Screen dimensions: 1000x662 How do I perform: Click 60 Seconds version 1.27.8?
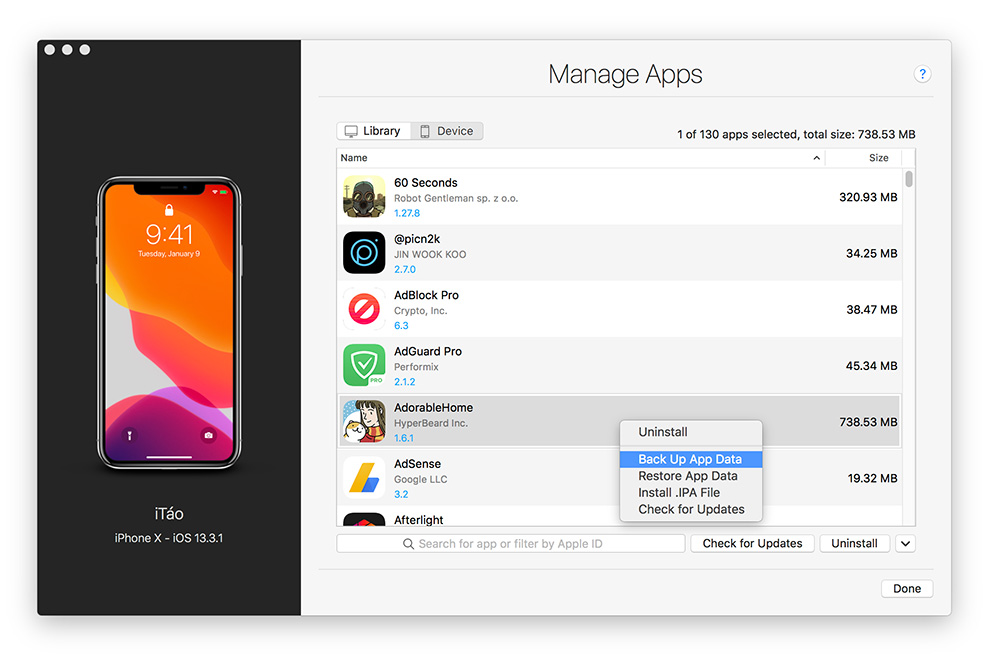click(407, 213)
